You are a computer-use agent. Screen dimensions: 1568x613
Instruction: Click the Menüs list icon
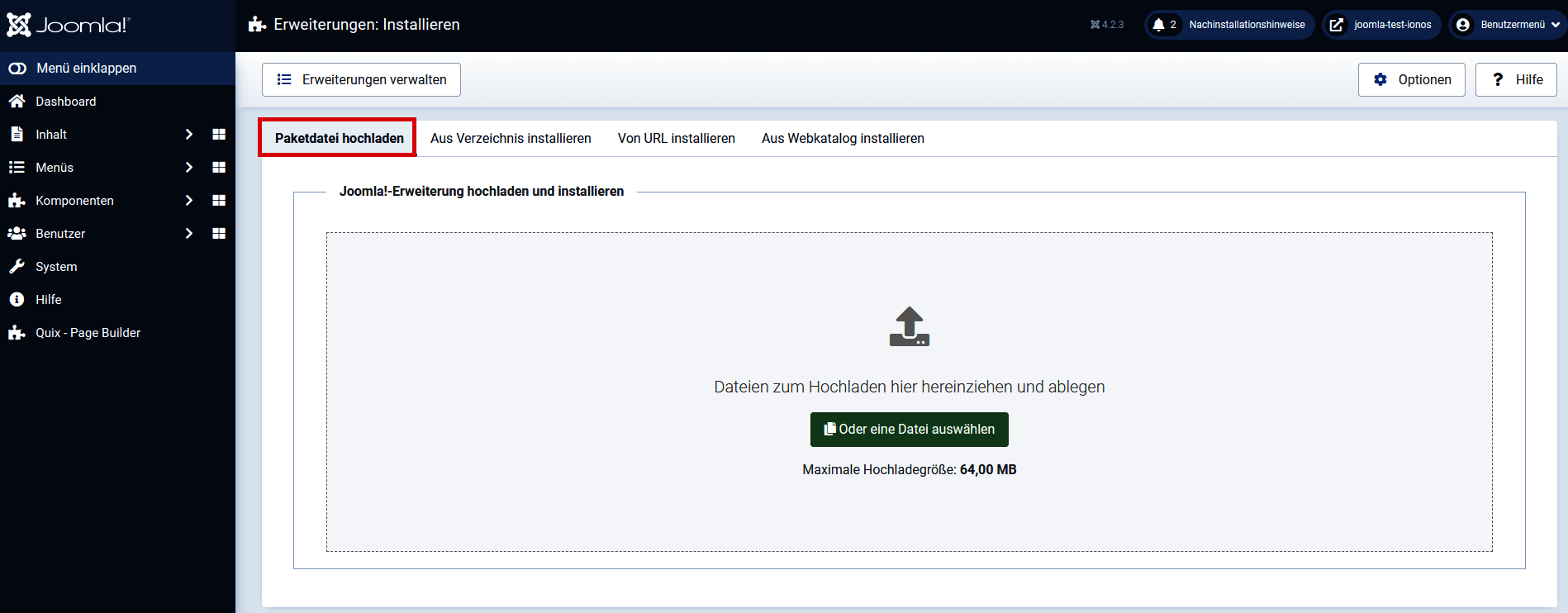tap(17, 167)
